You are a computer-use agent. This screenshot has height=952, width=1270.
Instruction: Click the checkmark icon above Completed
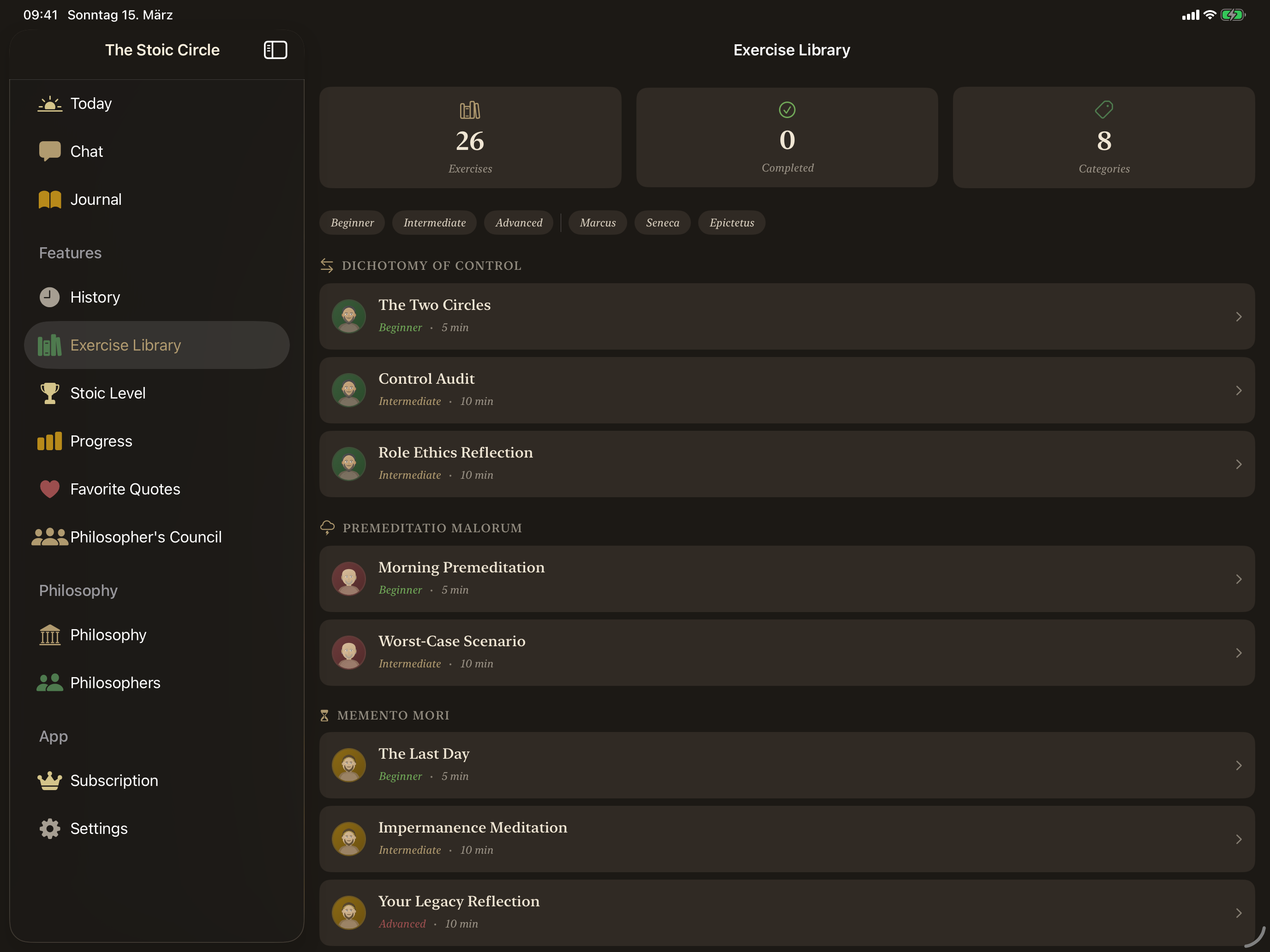(x=786, y=110)
